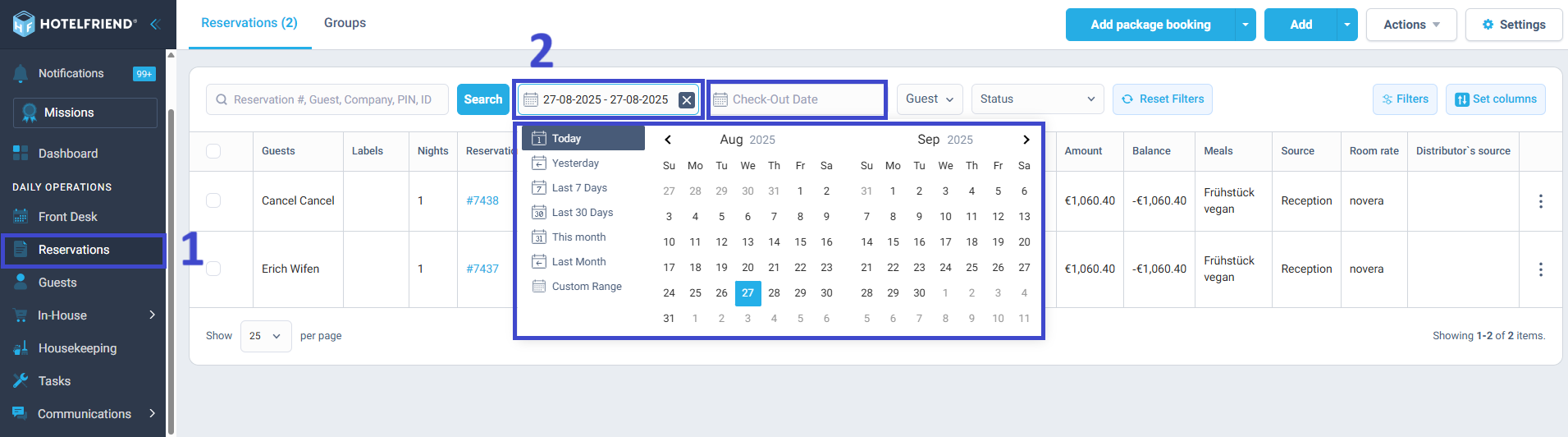Click the Missions ribbon icon
1568x437 pixels.
point(30,113)
